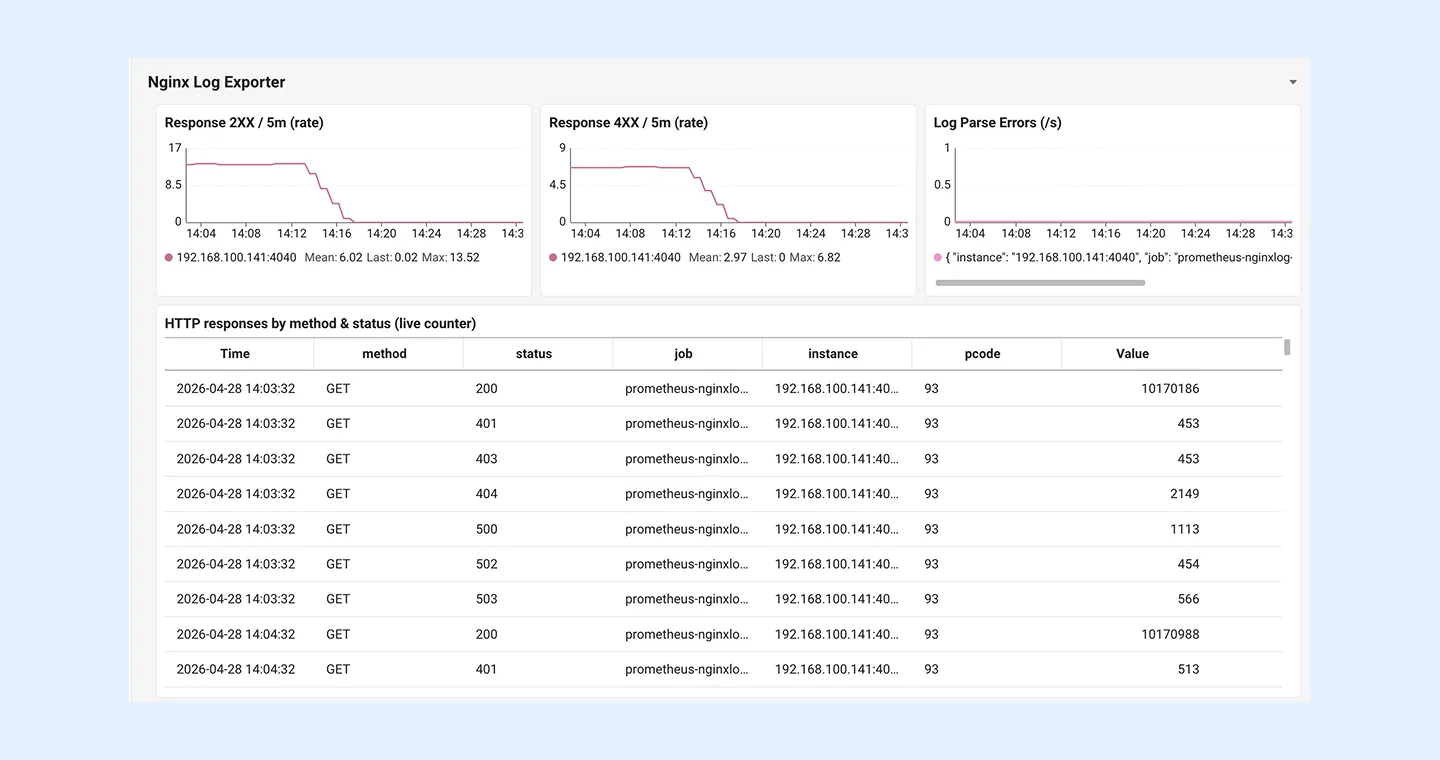Click the vertical scrollbar of the HTTP responses table
The height and width of the screenshot is (760, 1440).
pyautogui.click(x=1287, y=347)
